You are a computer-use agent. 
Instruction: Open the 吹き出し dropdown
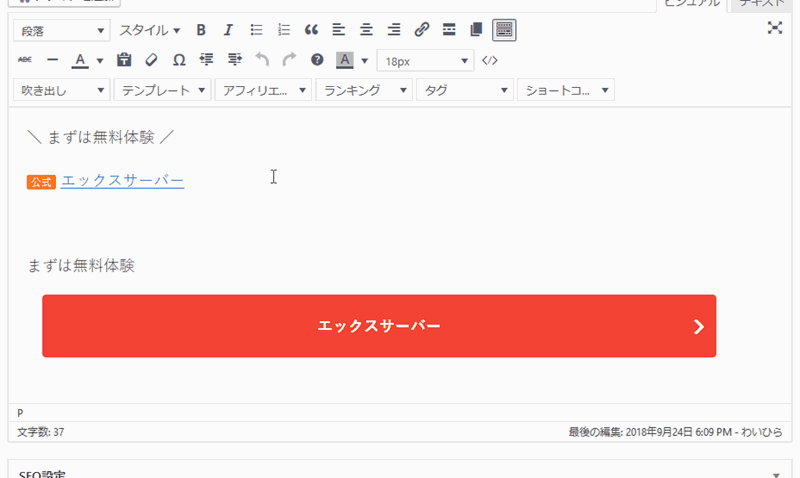61,90
